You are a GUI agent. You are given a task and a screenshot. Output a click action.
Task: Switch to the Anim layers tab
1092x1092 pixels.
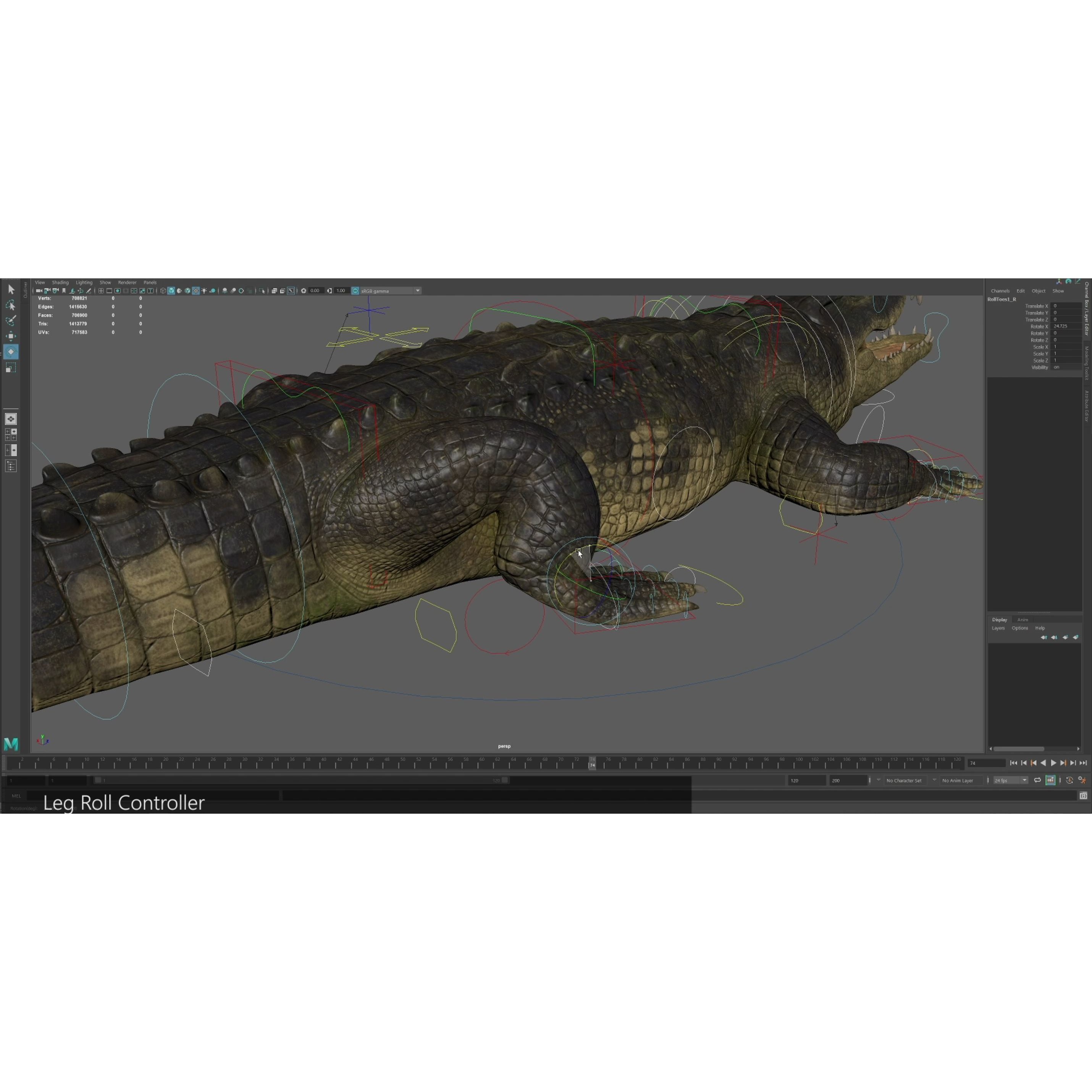coord(1023,619)
